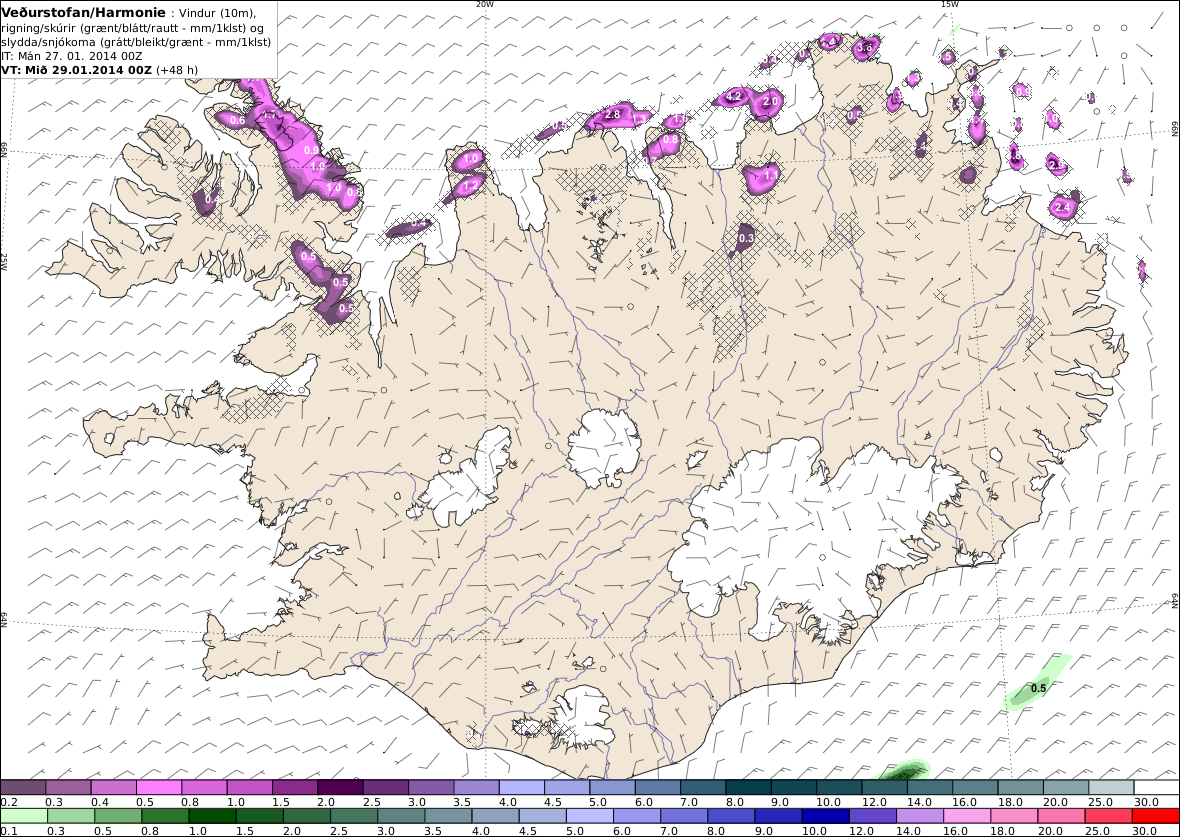This screenshot has height=837, width=1180.
Task: Click the pale grey snow swatch for 25.0–30.0
Action: pyautogui.click(x=1112, y=788)
